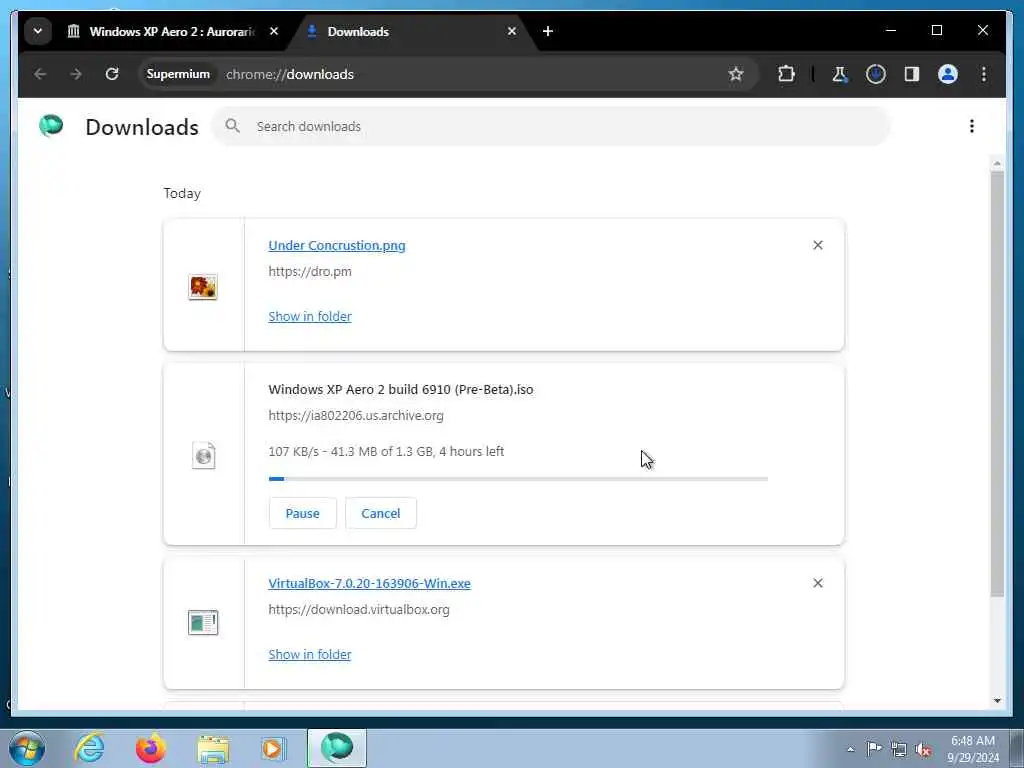1024x768 pixels.
Task: Close the Windows XP Aero 2 tab
Action: click(x=274, y=31)
